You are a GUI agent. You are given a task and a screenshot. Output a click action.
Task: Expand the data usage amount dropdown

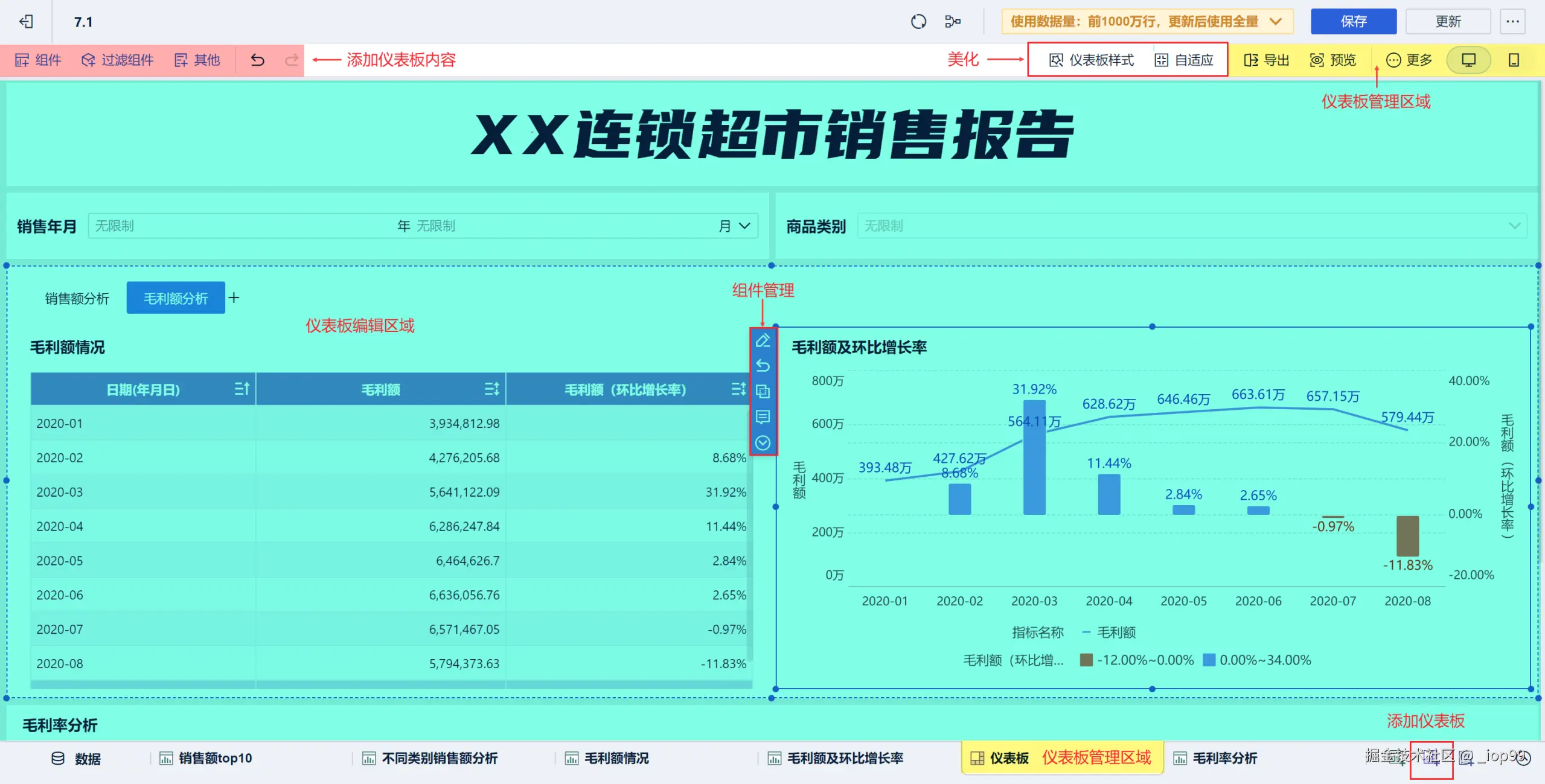[x=1276, y=22]
